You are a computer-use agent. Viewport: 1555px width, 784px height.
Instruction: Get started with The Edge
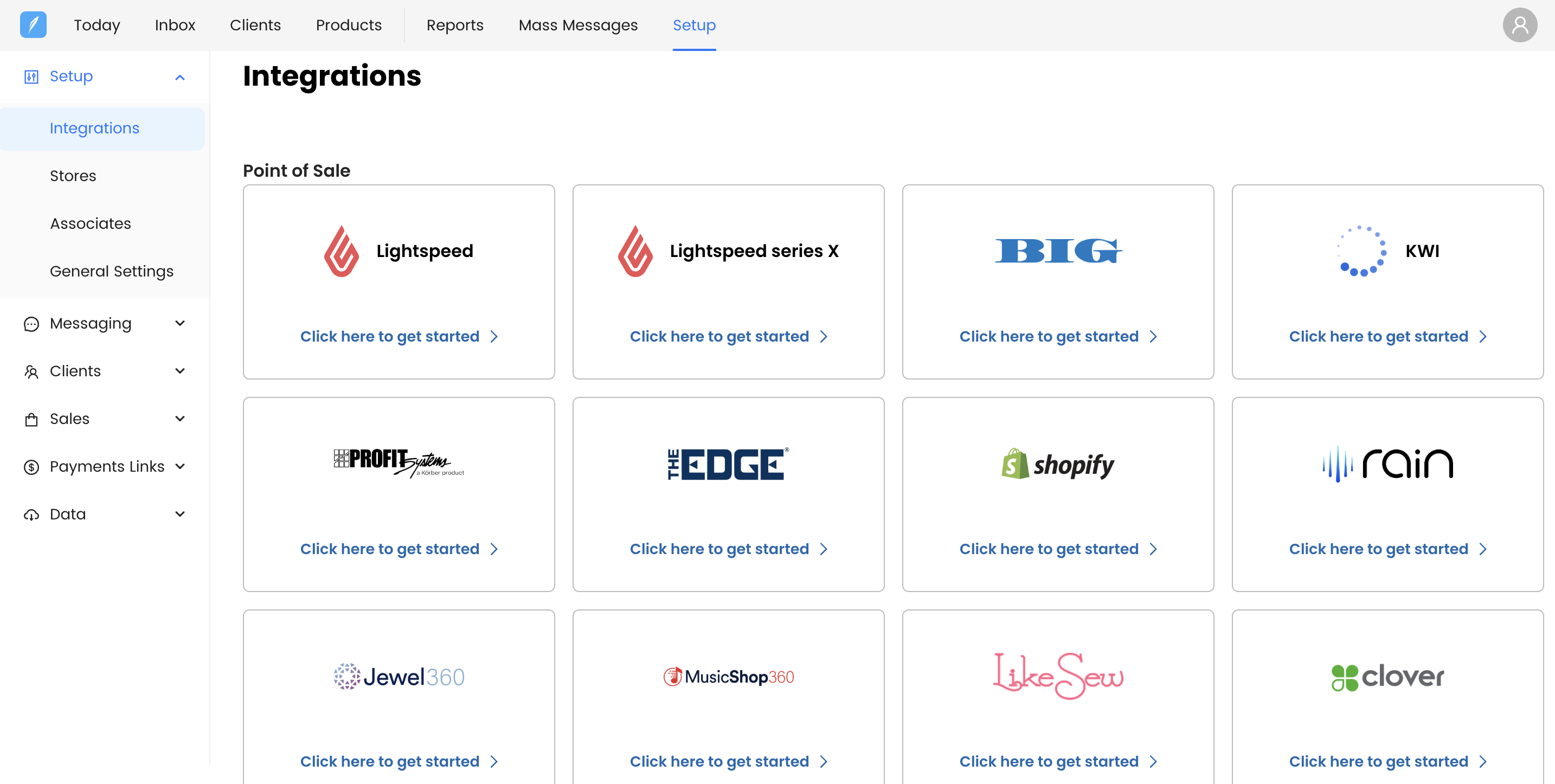729,549
